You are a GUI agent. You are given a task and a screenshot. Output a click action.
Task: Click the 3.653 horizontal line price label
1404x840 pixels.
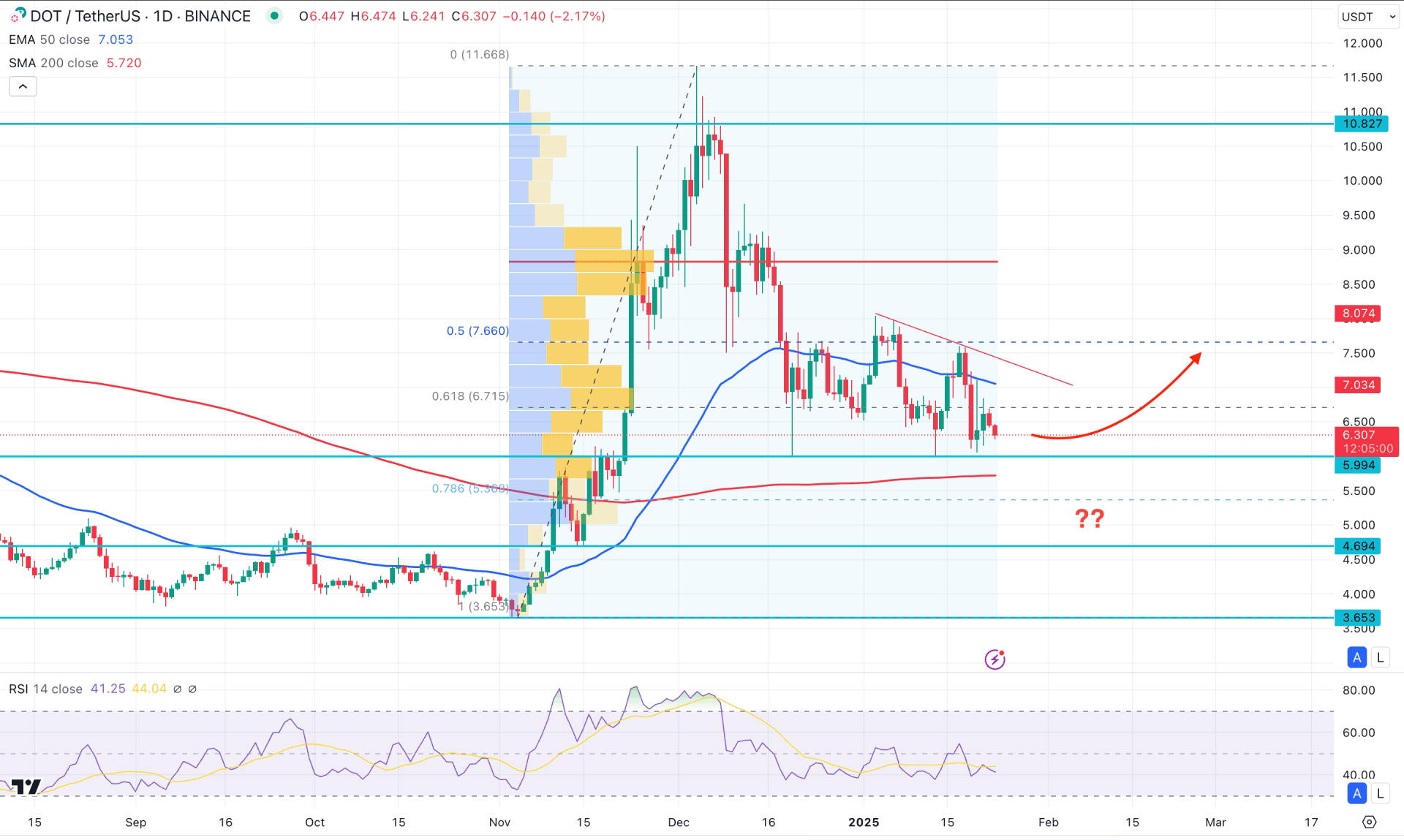(1358, 618)
